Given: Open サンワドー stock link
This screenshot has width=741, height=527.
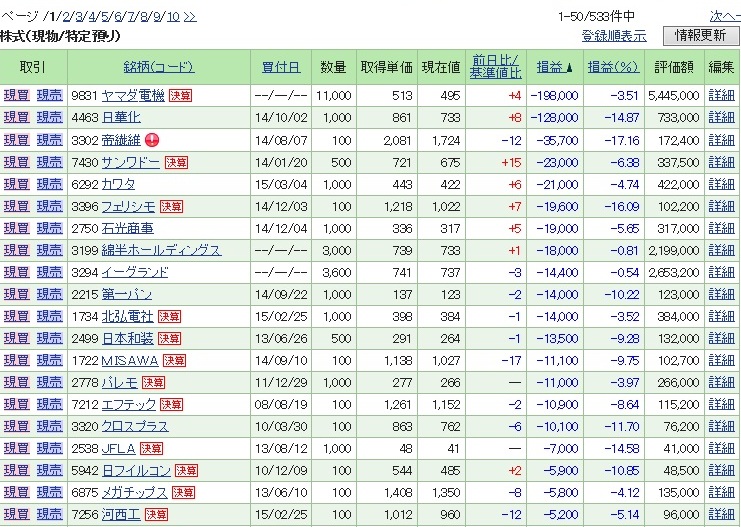Looking at the screenshot, I should click(131, 163).
